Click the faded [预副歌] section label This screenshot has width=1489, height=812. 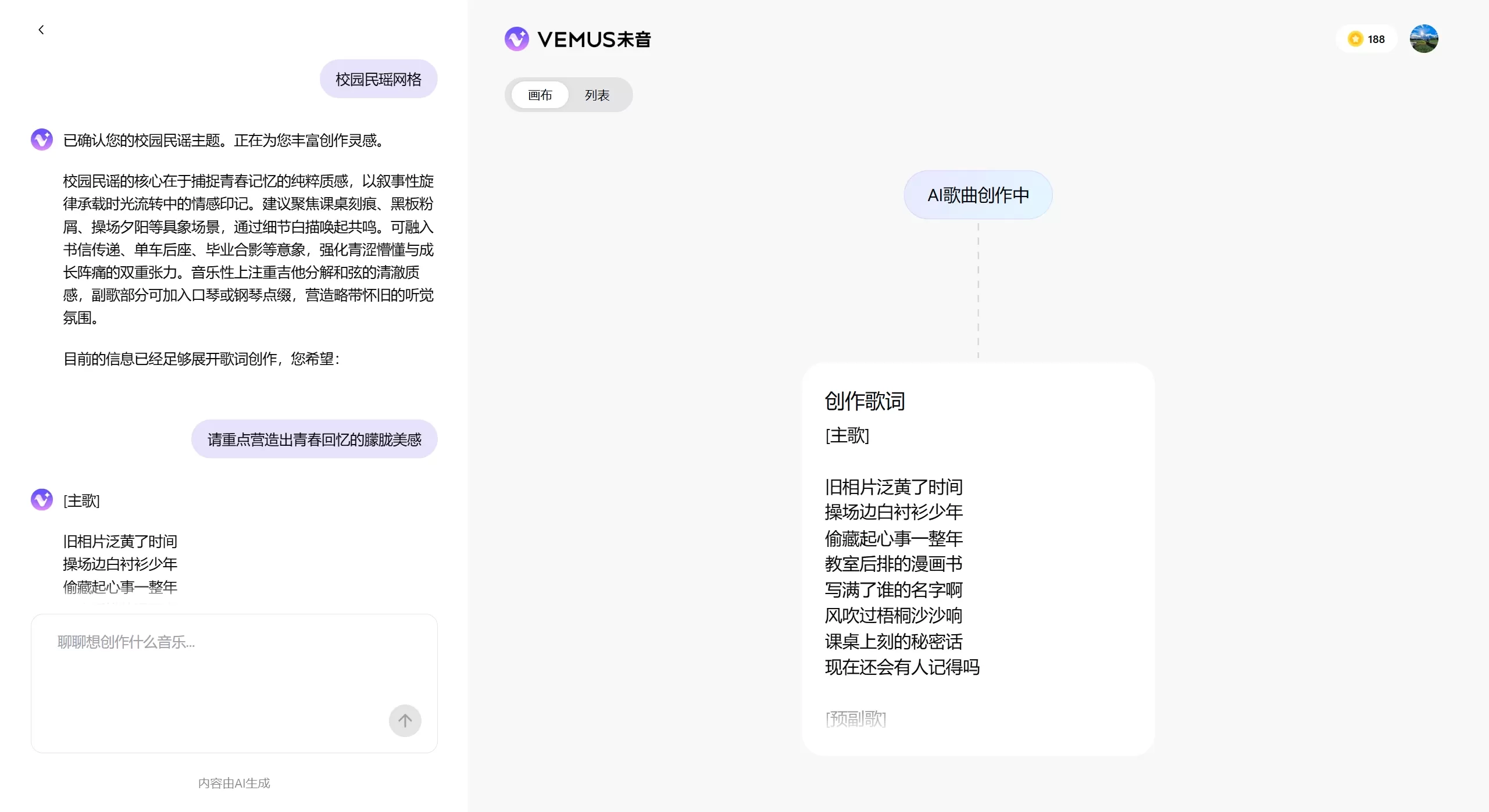click(x=856, y=719)
